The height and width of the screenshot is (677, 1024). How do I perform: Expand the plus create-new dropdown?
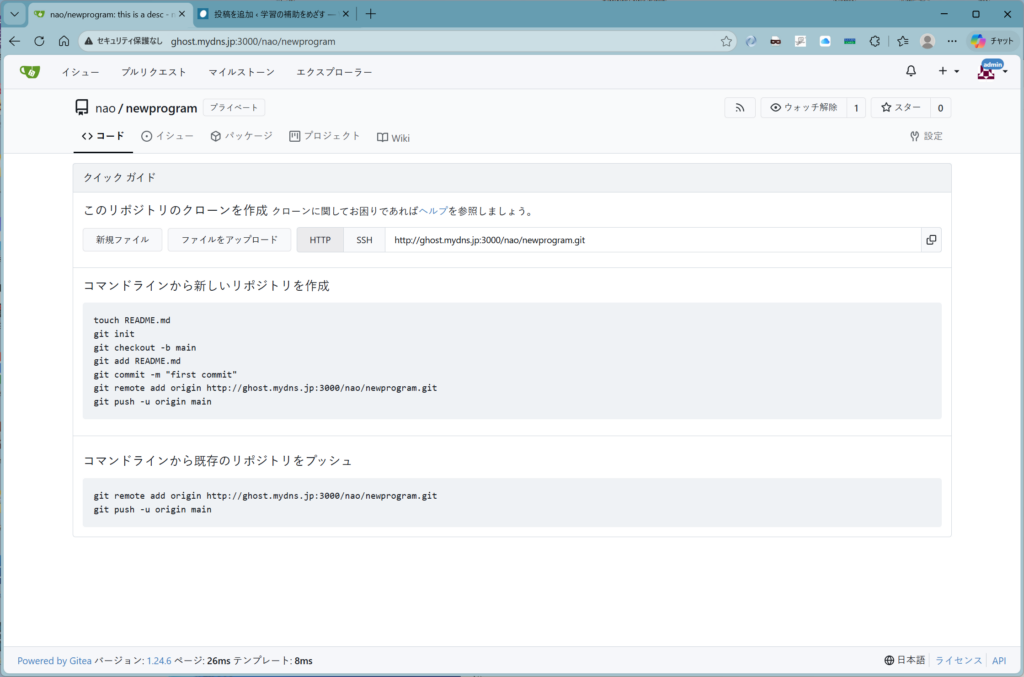pyautogui.click(x=948, y=72)
